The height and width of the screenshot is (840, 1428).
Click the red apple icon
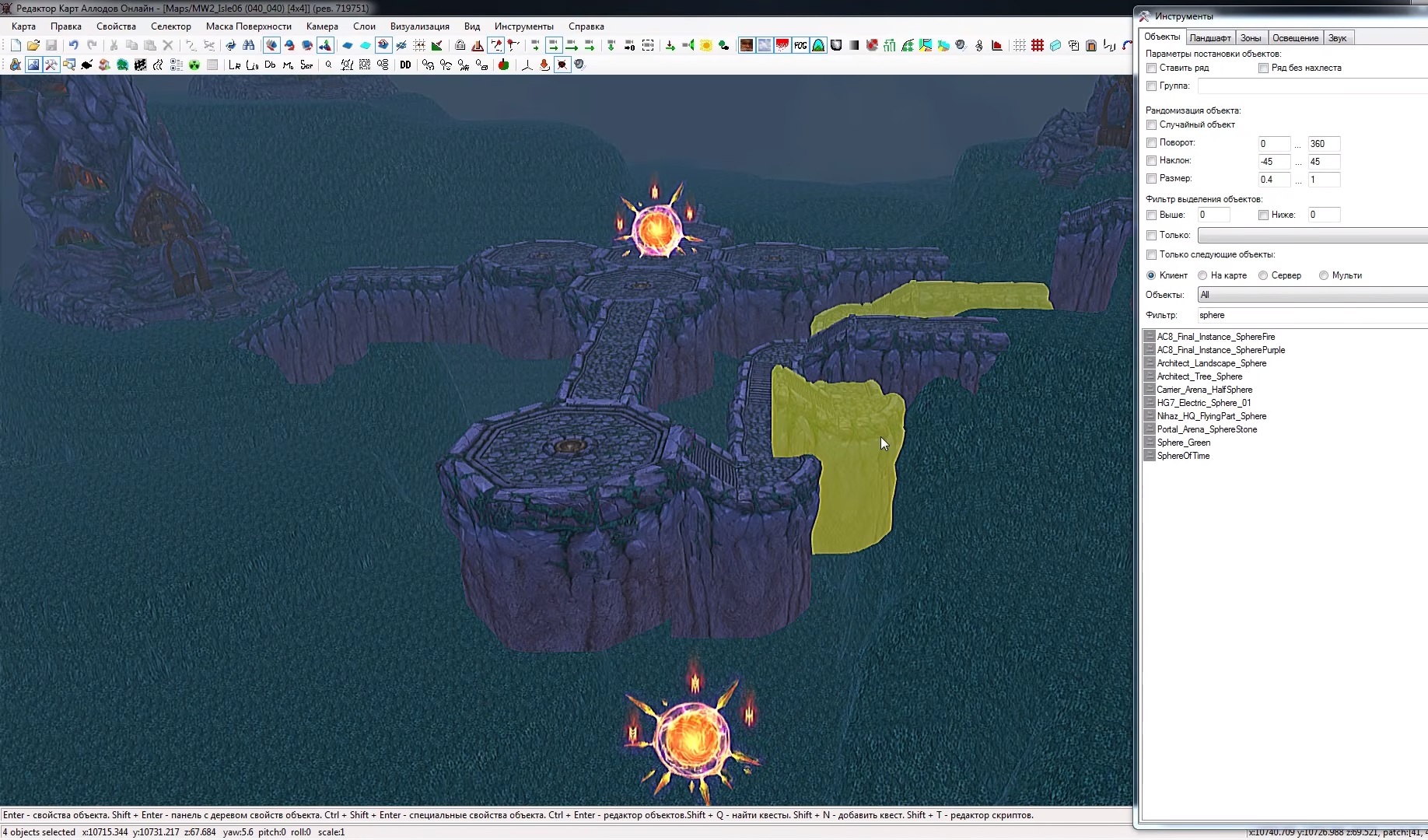tap(503, 65)
